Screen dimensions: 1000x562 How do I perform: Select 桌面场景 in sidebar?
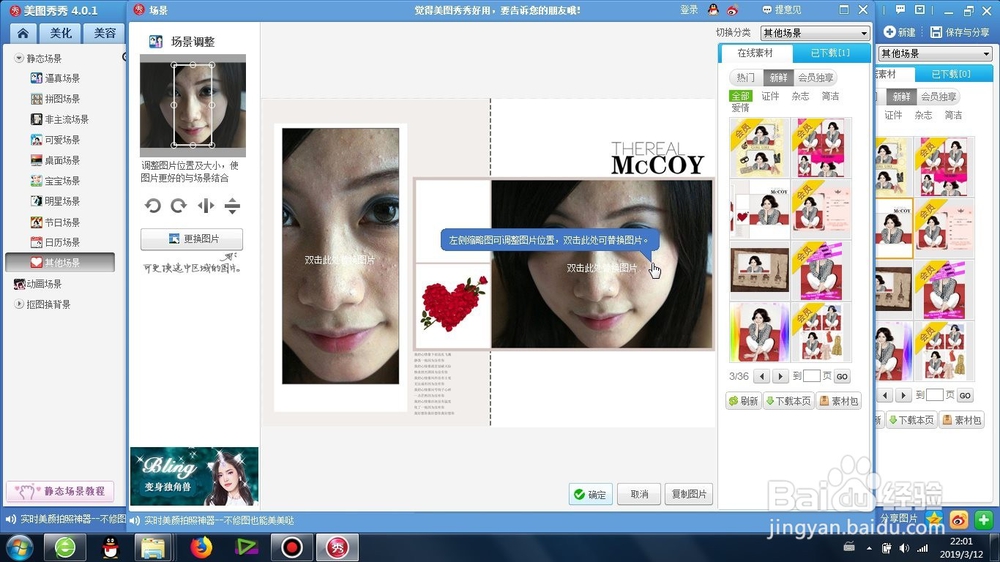[x=55, y=160]
